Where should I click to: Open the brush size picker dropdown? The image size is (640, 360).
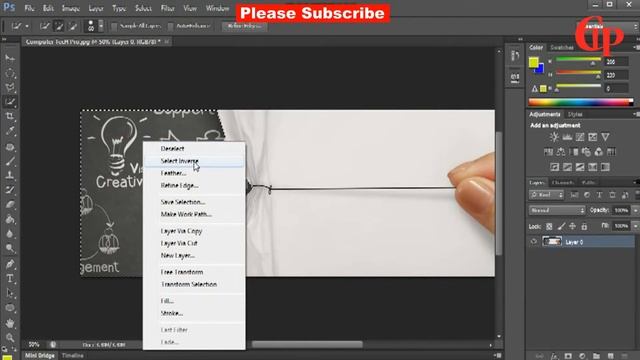[x=101, y=26]
